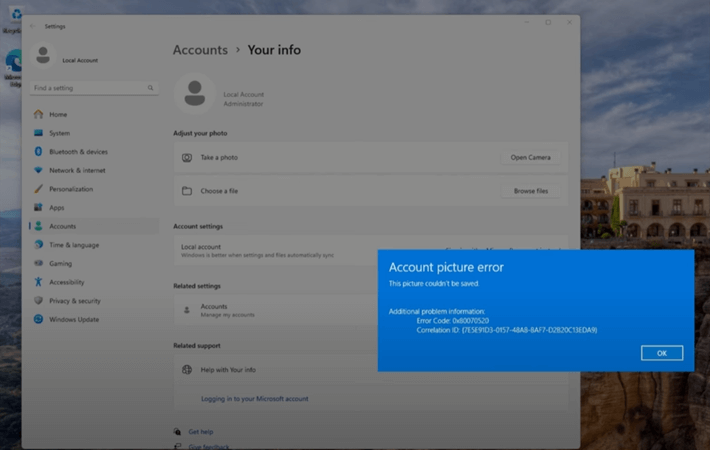710x450 pixels.
Task: Select the Windows Update menu label
Action: click(x=74, y=319)
